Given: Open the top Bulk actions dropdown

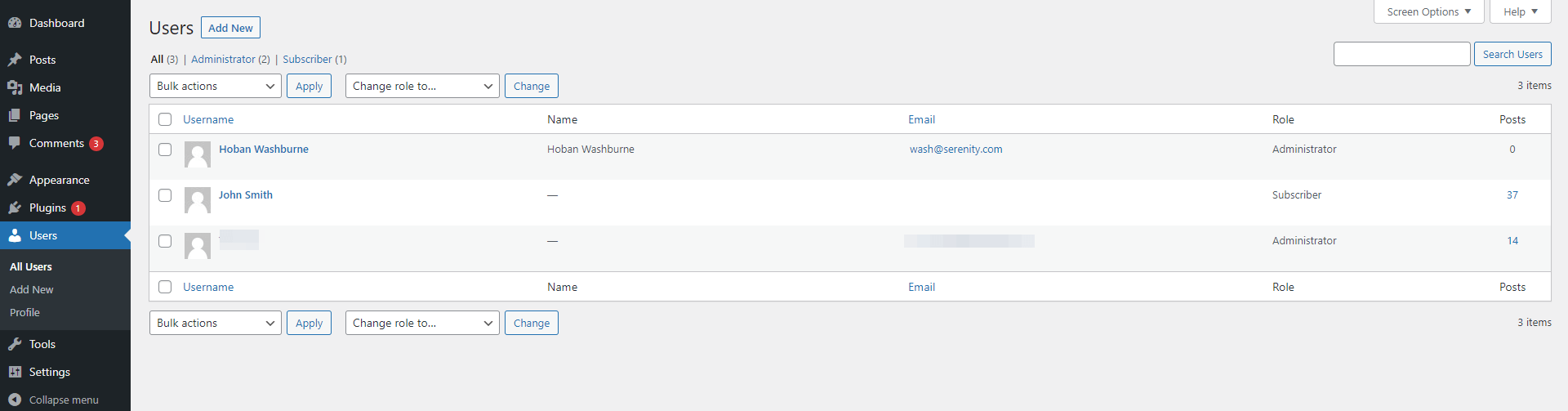Looking at the screenshot, I should click(216, 86).
